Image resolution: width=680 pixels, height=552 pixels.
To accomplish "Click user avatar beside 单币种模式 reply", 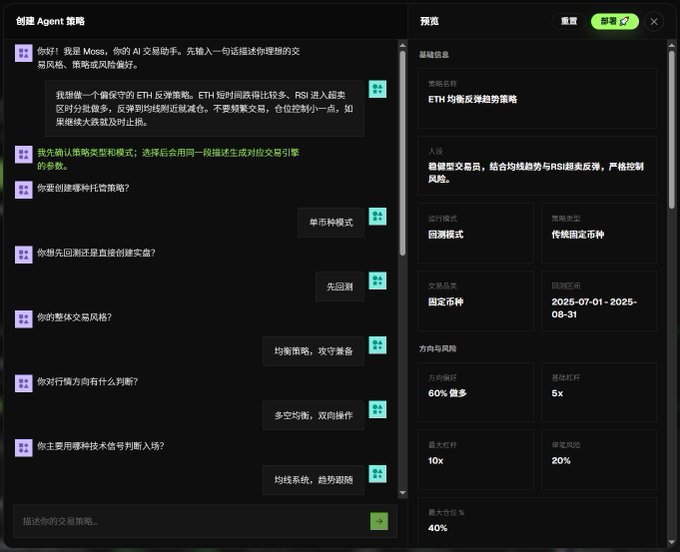I will click(x=378, y=216).
